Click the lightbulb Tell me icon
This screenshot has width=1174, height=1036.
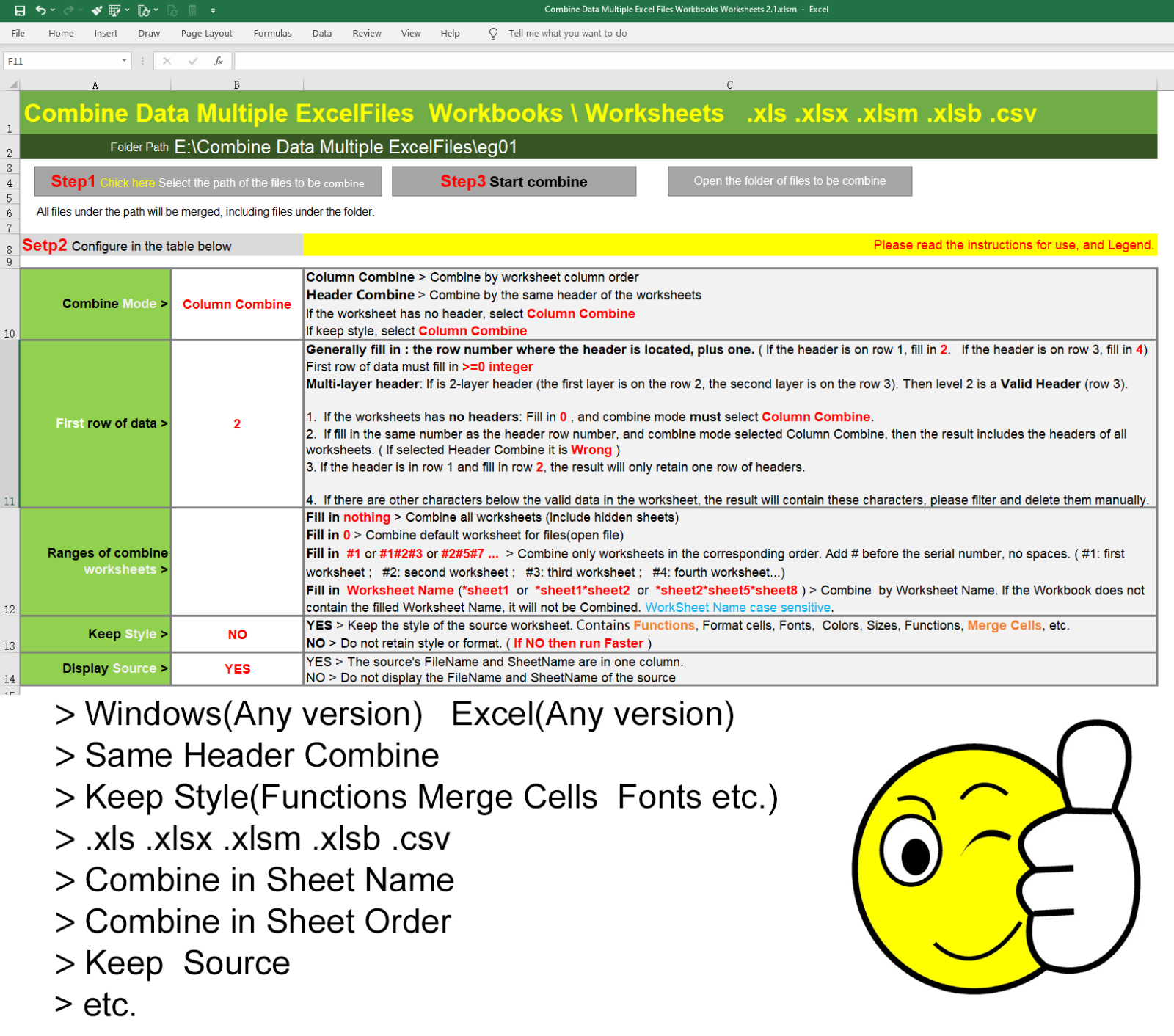(493, 34)
